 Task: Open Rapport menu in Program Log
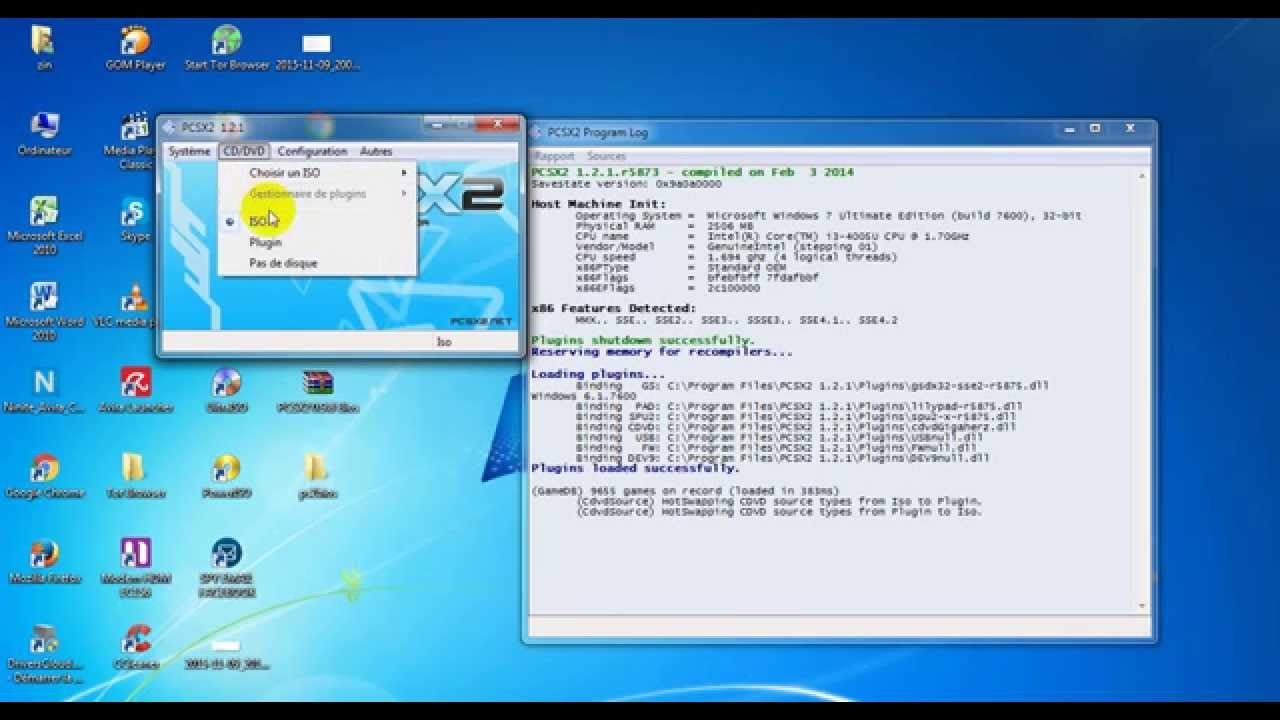[x=553, y=156]
